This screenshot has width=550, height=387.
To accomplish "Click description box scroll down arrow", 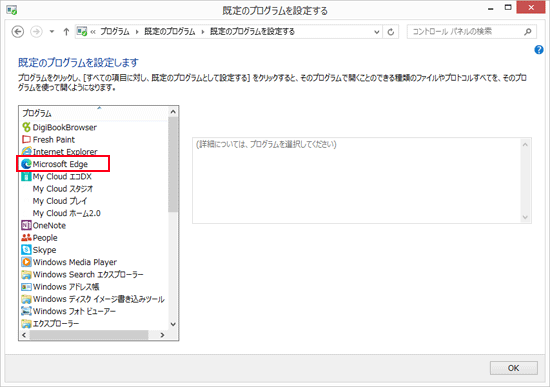I will (x=525, y=217).
